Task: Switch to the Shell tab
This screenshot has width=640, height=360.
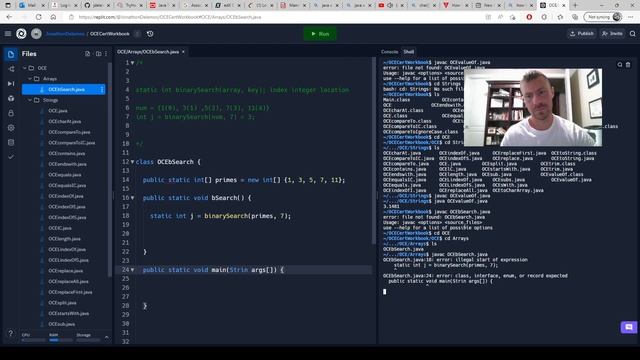Action: point(409,52)
